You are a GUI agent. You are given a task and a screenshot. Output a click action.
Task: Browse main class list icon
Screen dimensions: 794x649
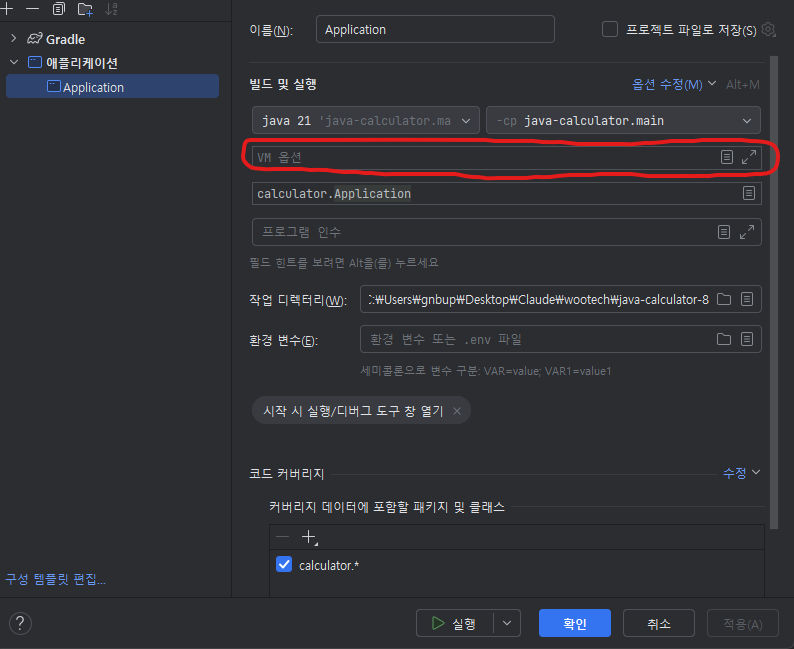(749, 193)
